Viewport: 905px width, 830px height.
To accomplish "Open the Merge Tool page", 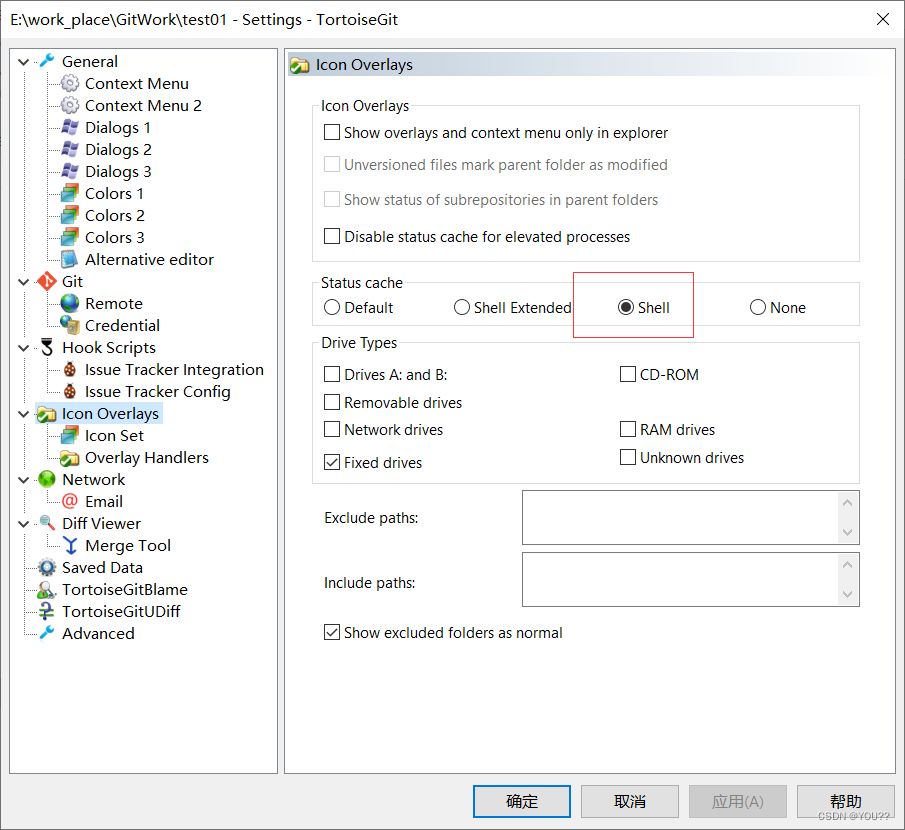I will [x=128, y=545].
